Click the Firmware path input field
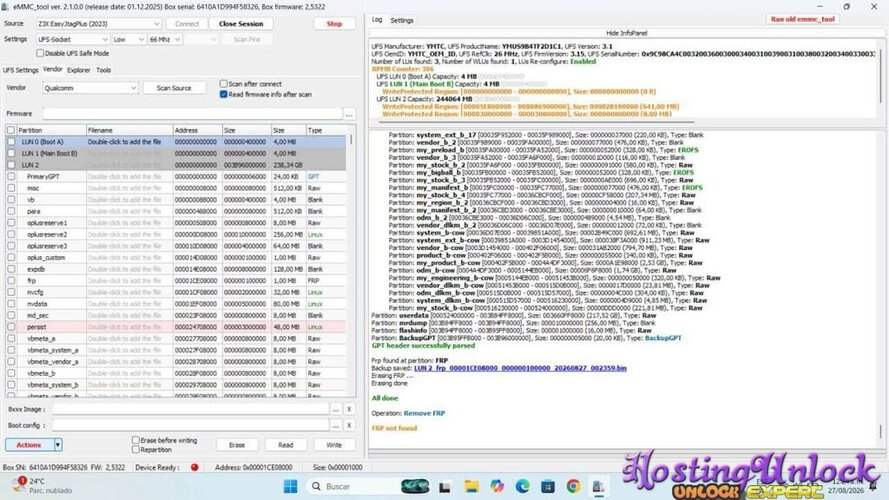This screenshot has height=500, width=889. [x=192, y=114]
